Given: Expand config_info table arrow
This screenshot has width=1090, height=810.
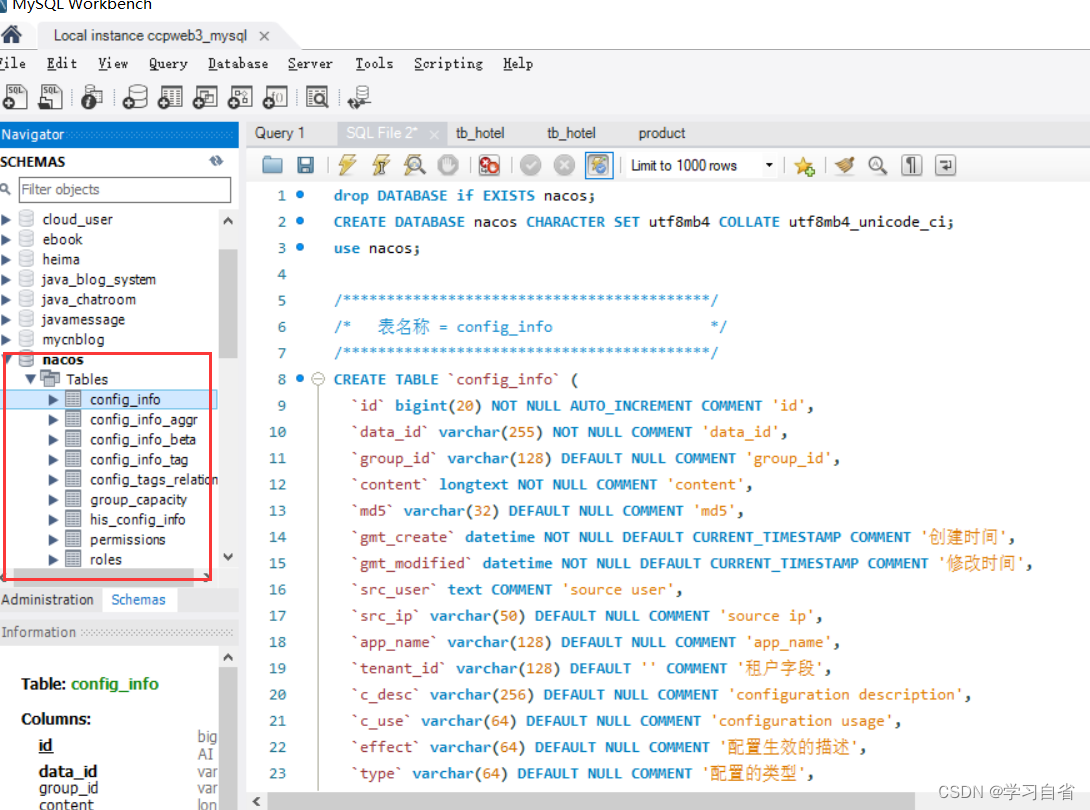Looking at the screenshot, I should [x=53, y=400].
